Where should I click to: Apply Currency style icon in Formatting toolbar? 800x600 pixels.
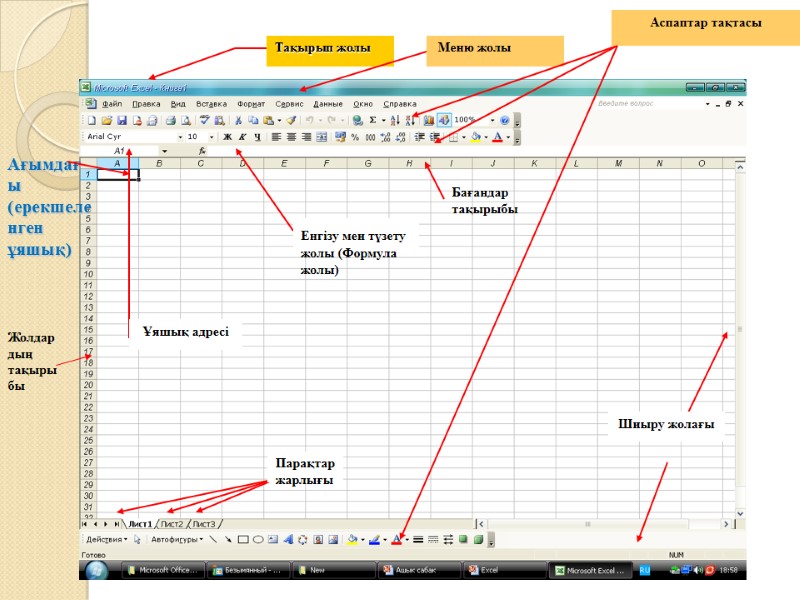click(340, 137)
